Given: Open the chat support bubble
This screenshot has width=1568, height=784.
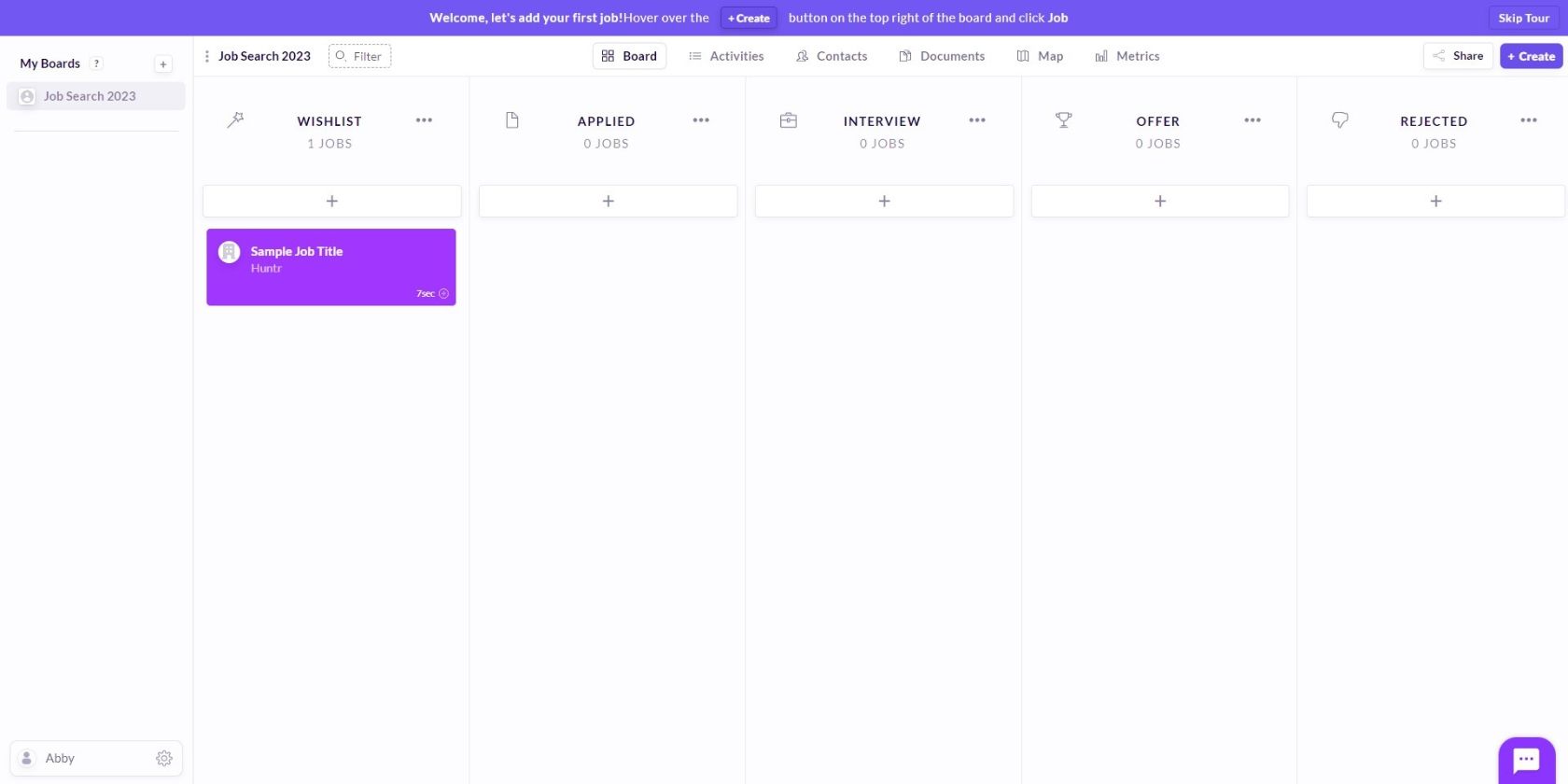Looking at the screenshot, I should coord(1526,759).
